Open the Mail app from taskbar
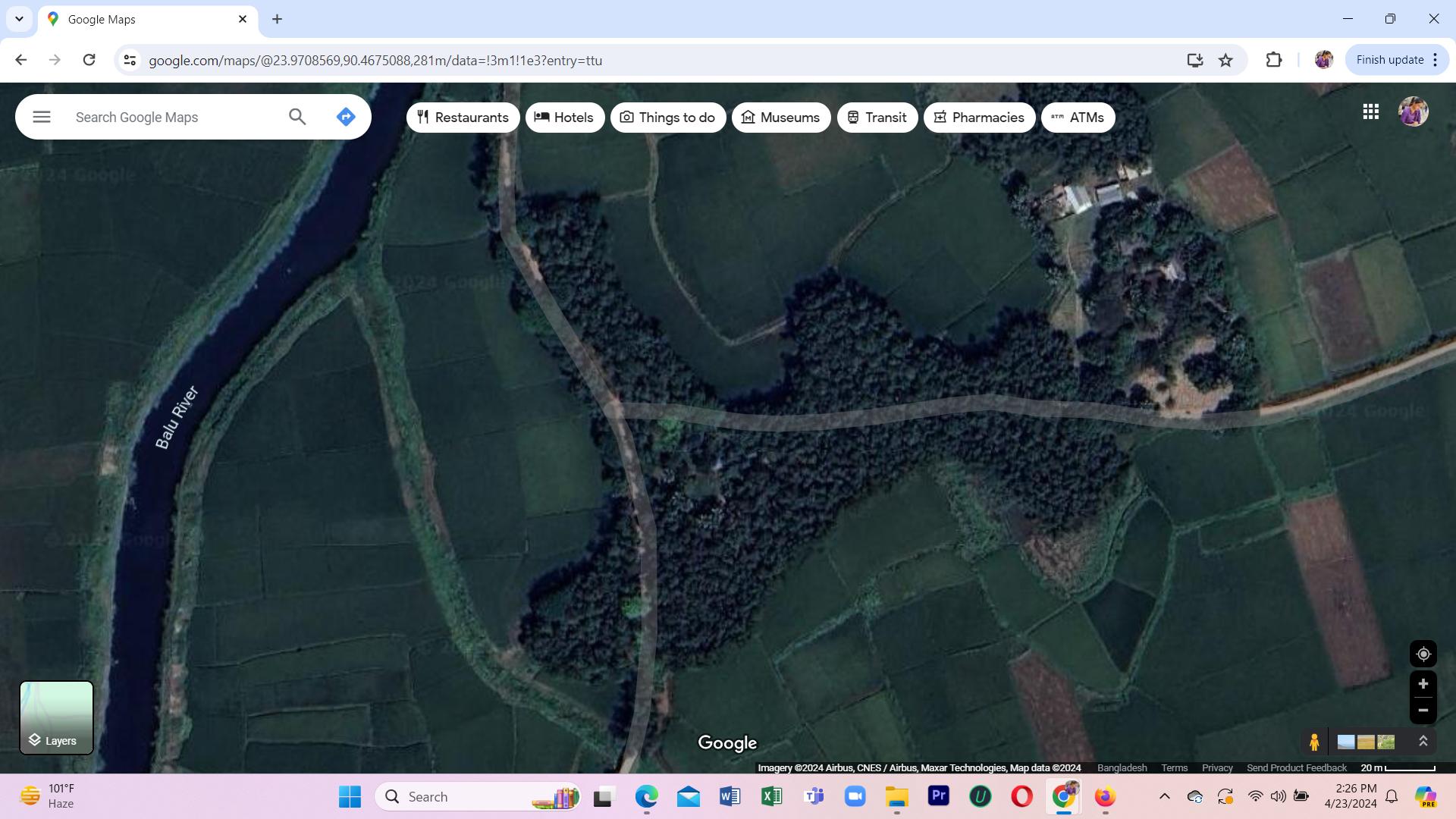Viewport: 1456px width, 819px height. (689, 796)
